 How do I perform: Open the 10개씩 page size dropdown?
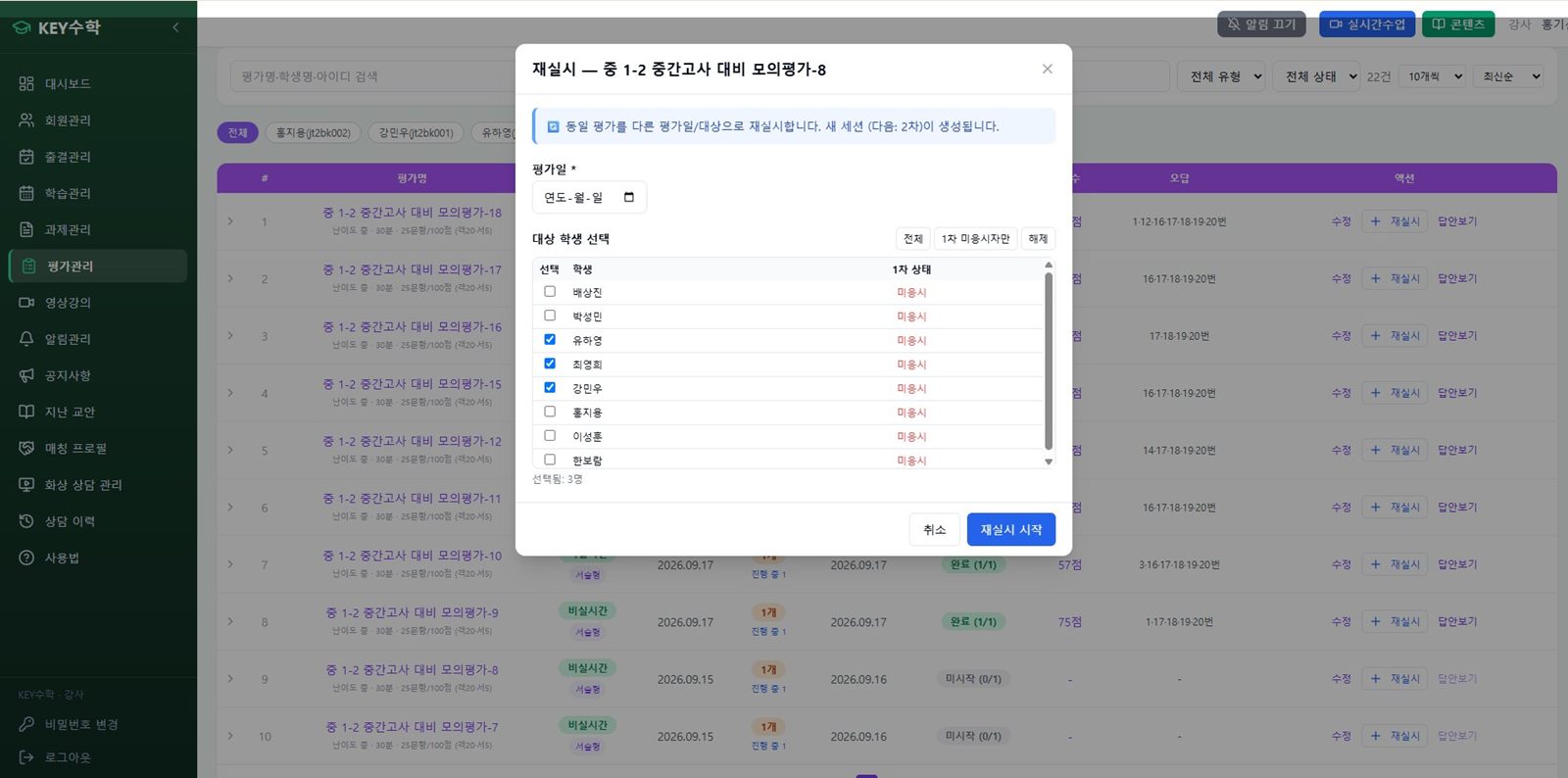point(1434,76)
